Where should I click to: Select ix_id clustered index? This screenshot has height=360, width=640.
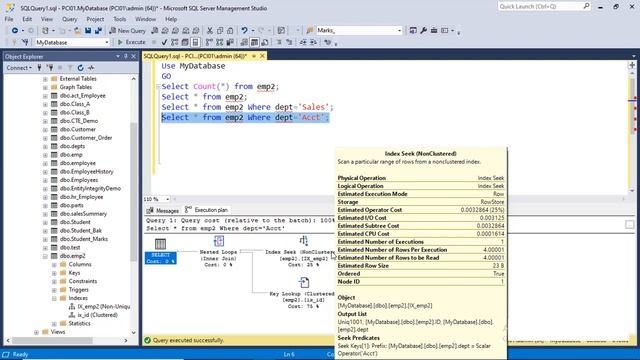tap(93, 315)
